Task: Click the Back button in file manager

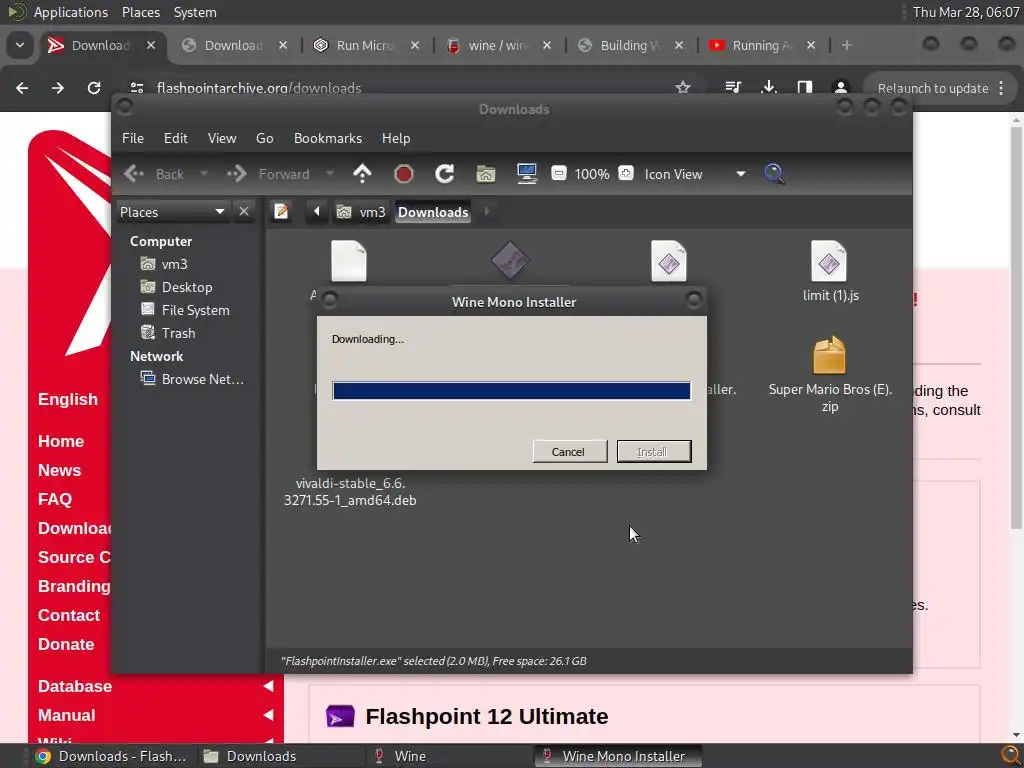Action: click(x=155, y=174)
